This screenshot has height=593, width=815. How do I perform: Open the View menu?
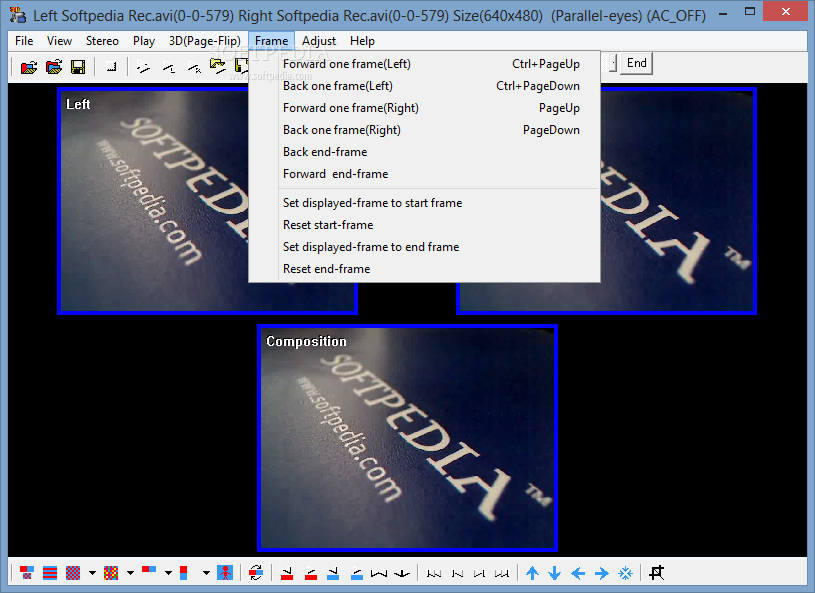click(x=59, y=41)
